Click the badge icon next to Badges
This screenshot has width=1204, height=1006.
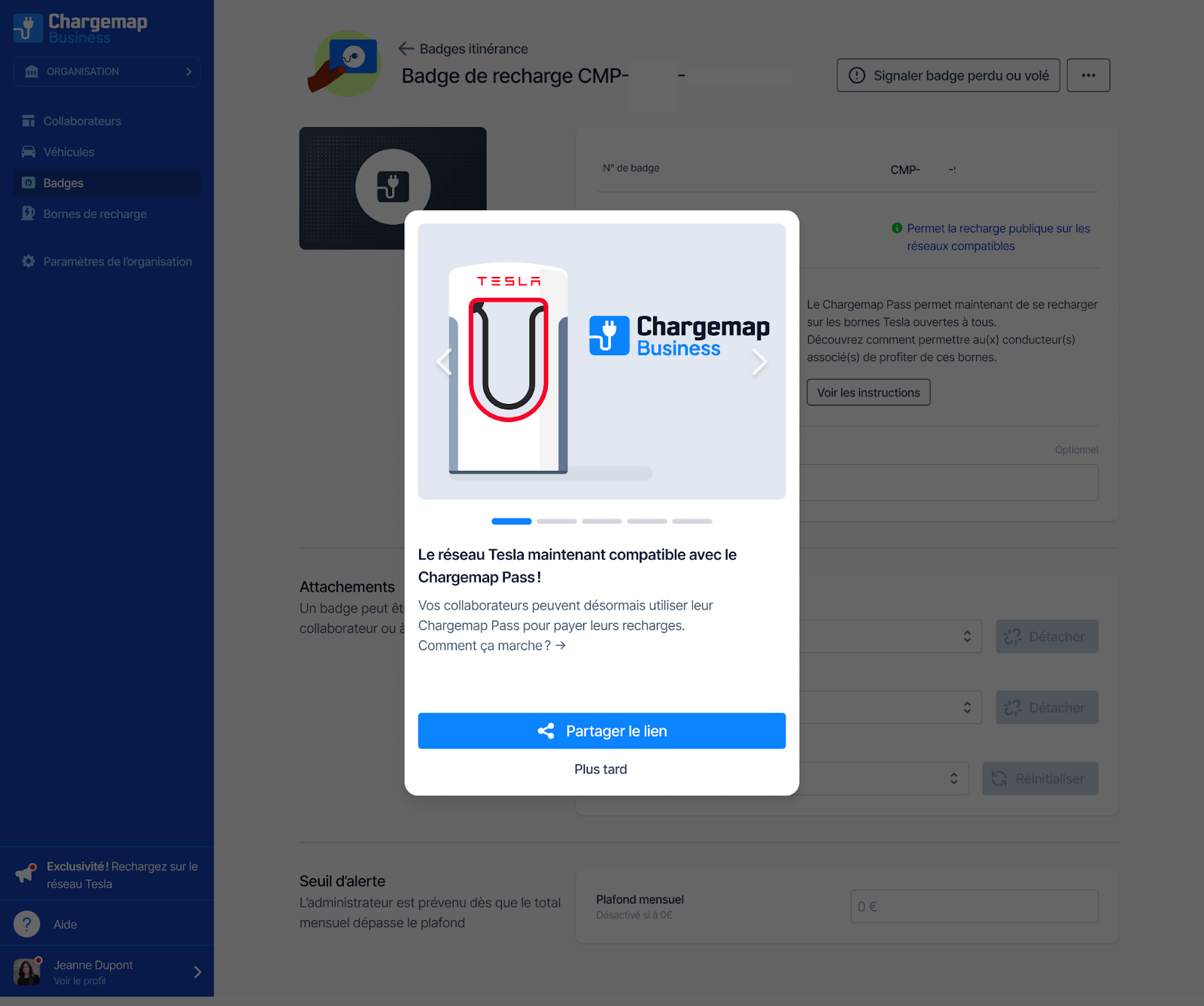(x=29, y=183)
